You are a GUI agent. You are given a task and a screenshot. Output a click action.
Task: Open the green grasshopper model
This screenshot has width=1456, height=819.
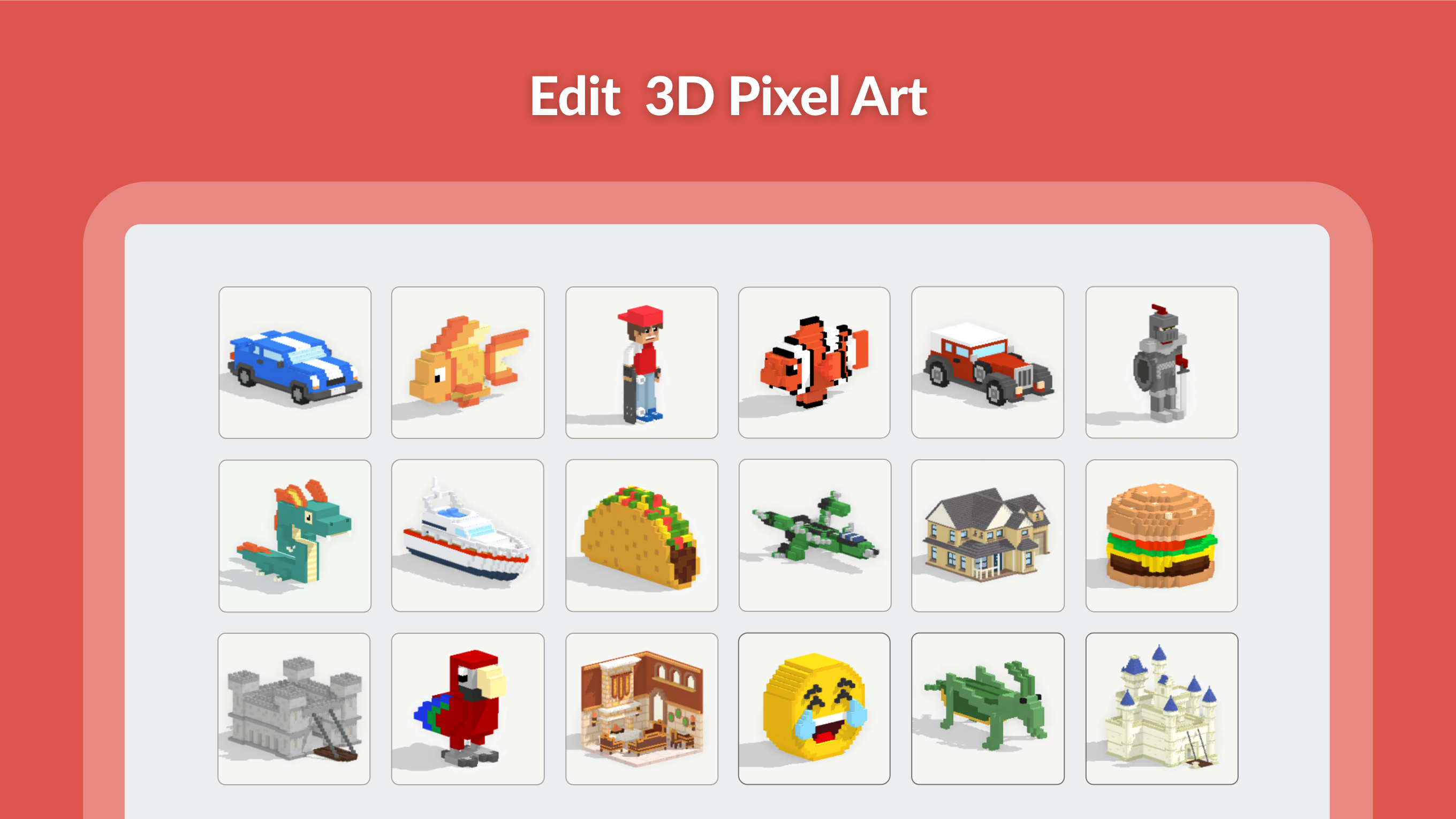click(988, 709)
